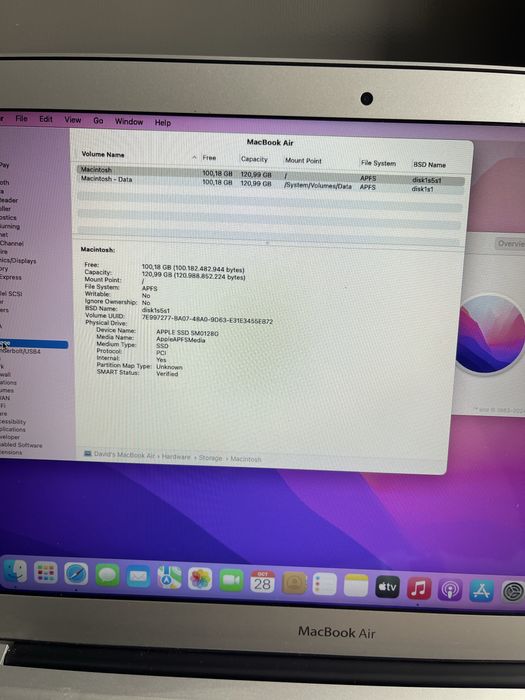Open the View menu
525x700 pixels.
(x=73, y=120)
